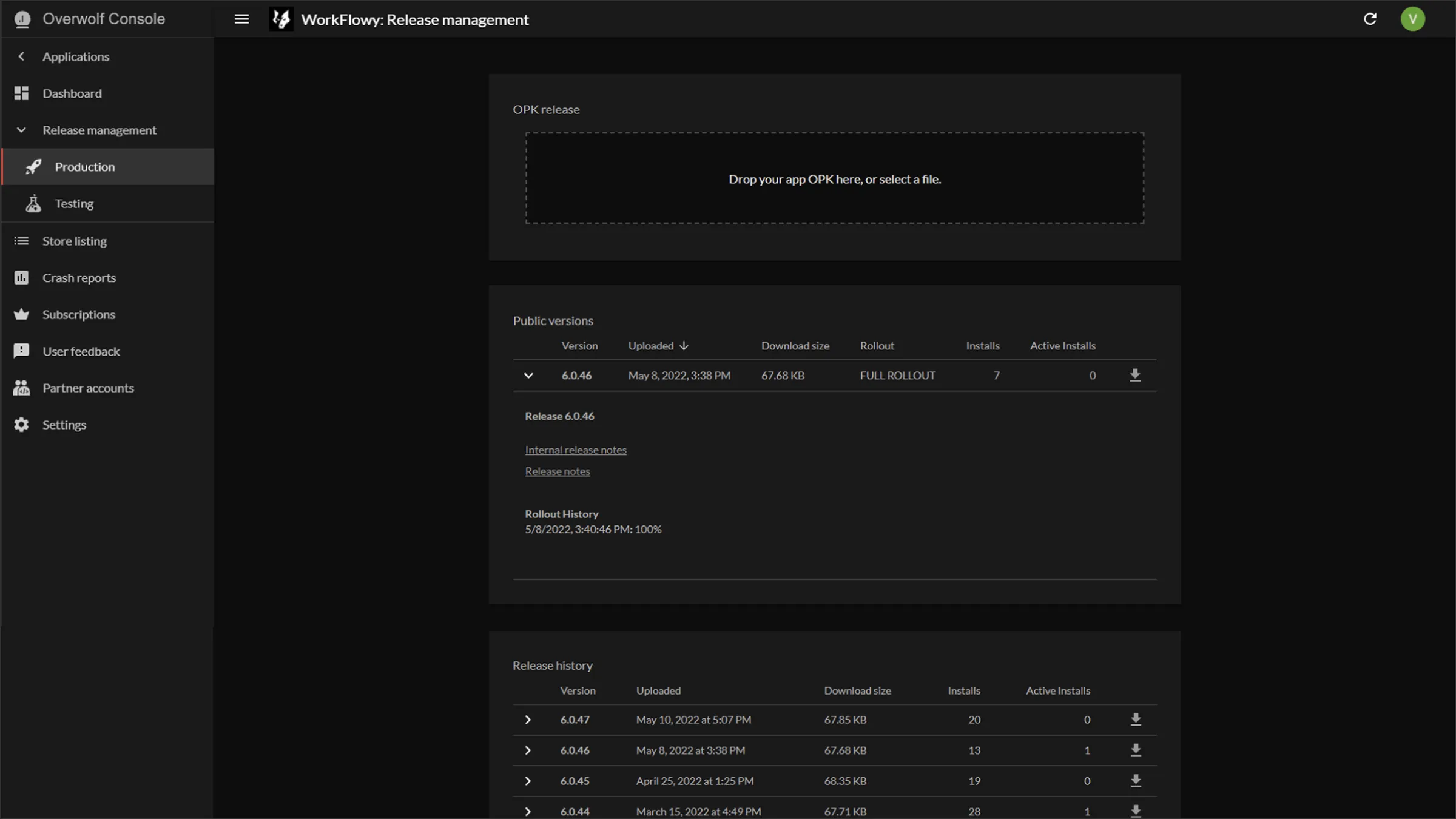The width and height of the screenshot is (1456, 819).
Task: Click the Applications back arrow icon
Action: [x=21, y=56]
